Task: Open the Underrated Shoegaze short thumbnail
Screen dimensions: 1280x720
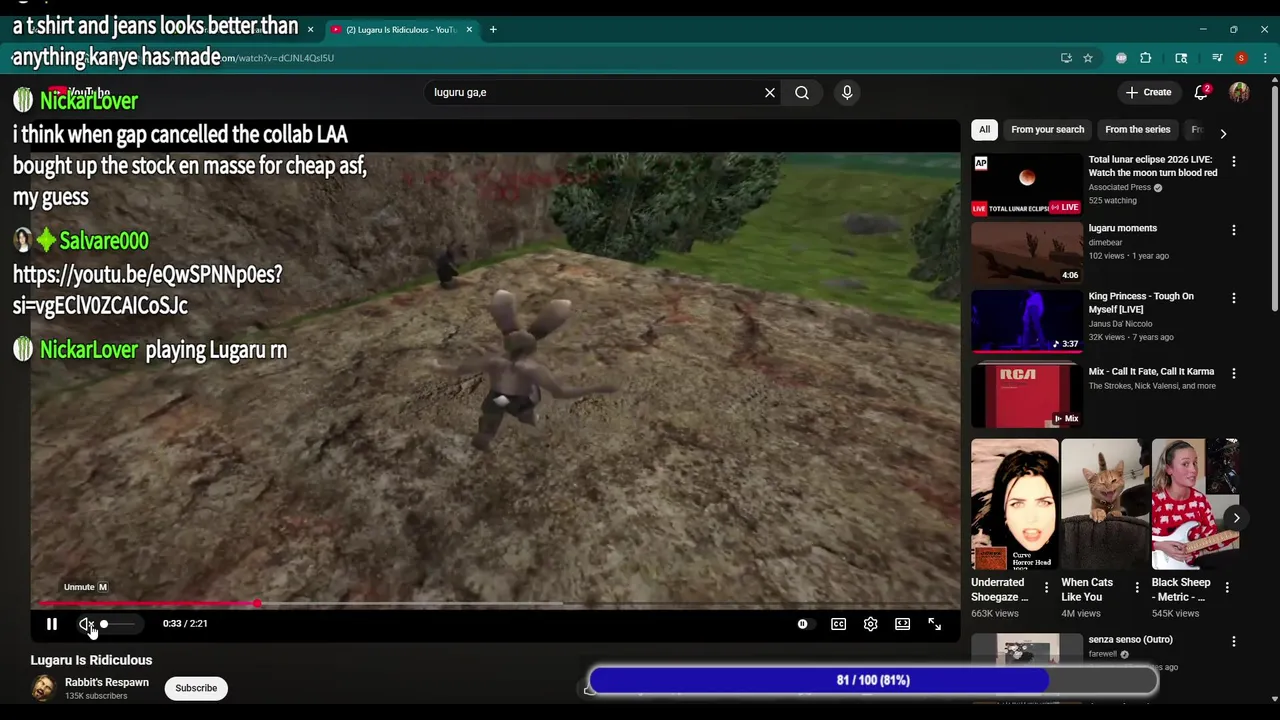Action: (x=1014, y=504)
